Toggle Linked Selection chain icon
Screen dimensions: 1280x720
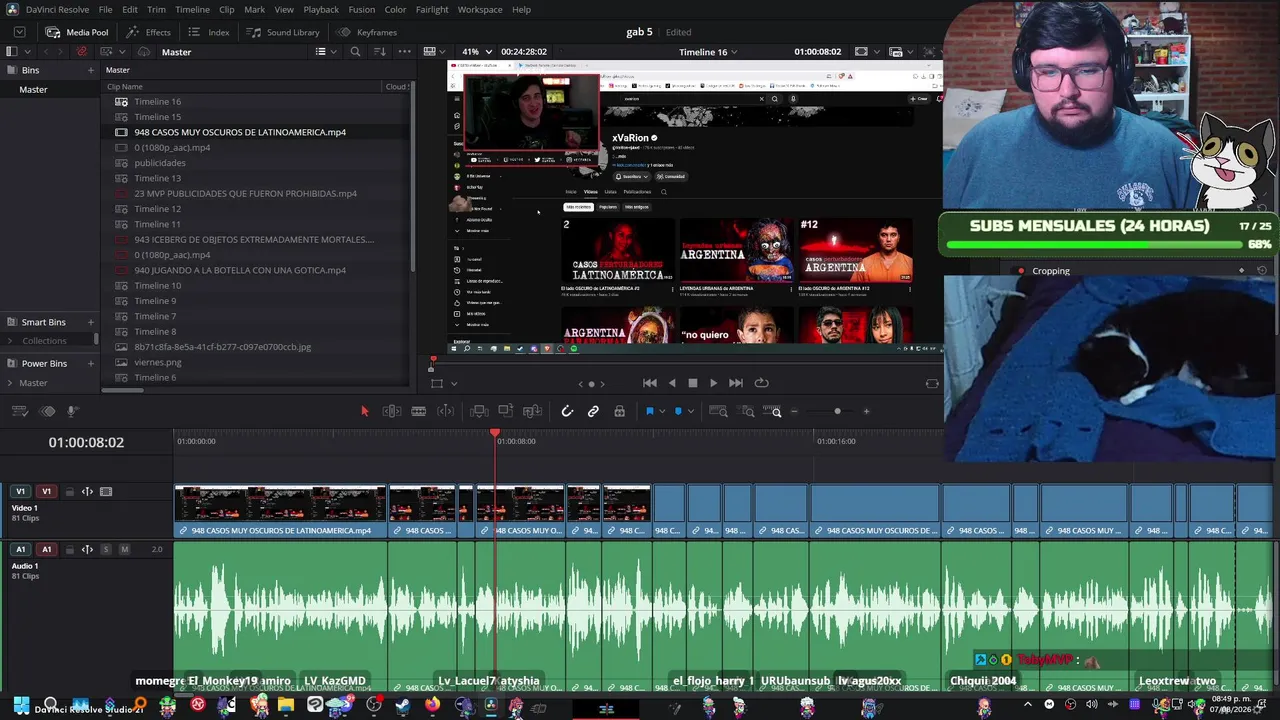[x=593, y=411]
